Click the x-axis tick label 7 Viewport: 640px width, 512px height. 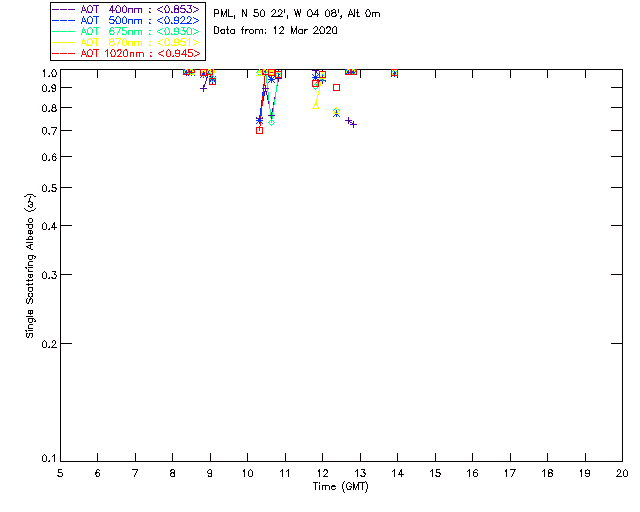[135, 474]
